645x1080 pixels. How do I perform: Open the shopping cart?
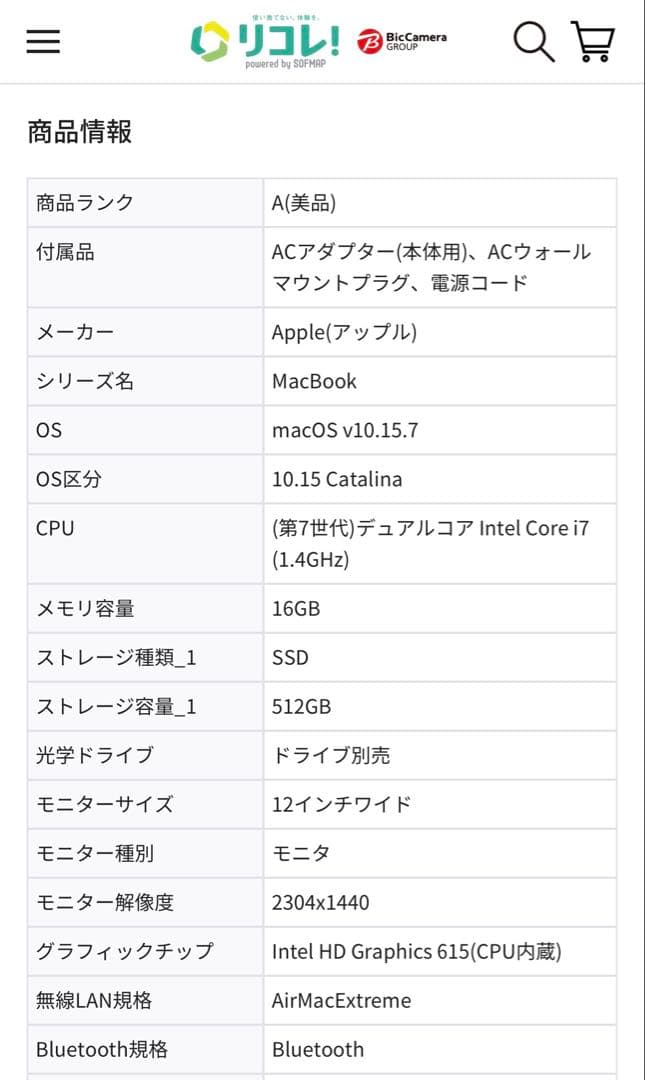(x=592, y=41)
